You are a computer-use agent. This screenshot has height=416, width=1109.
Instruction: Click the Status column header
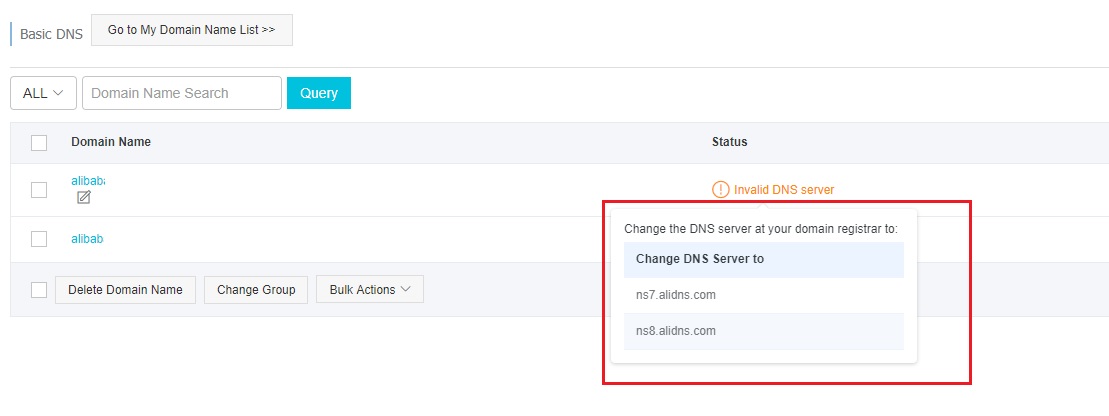click(729, 142)
